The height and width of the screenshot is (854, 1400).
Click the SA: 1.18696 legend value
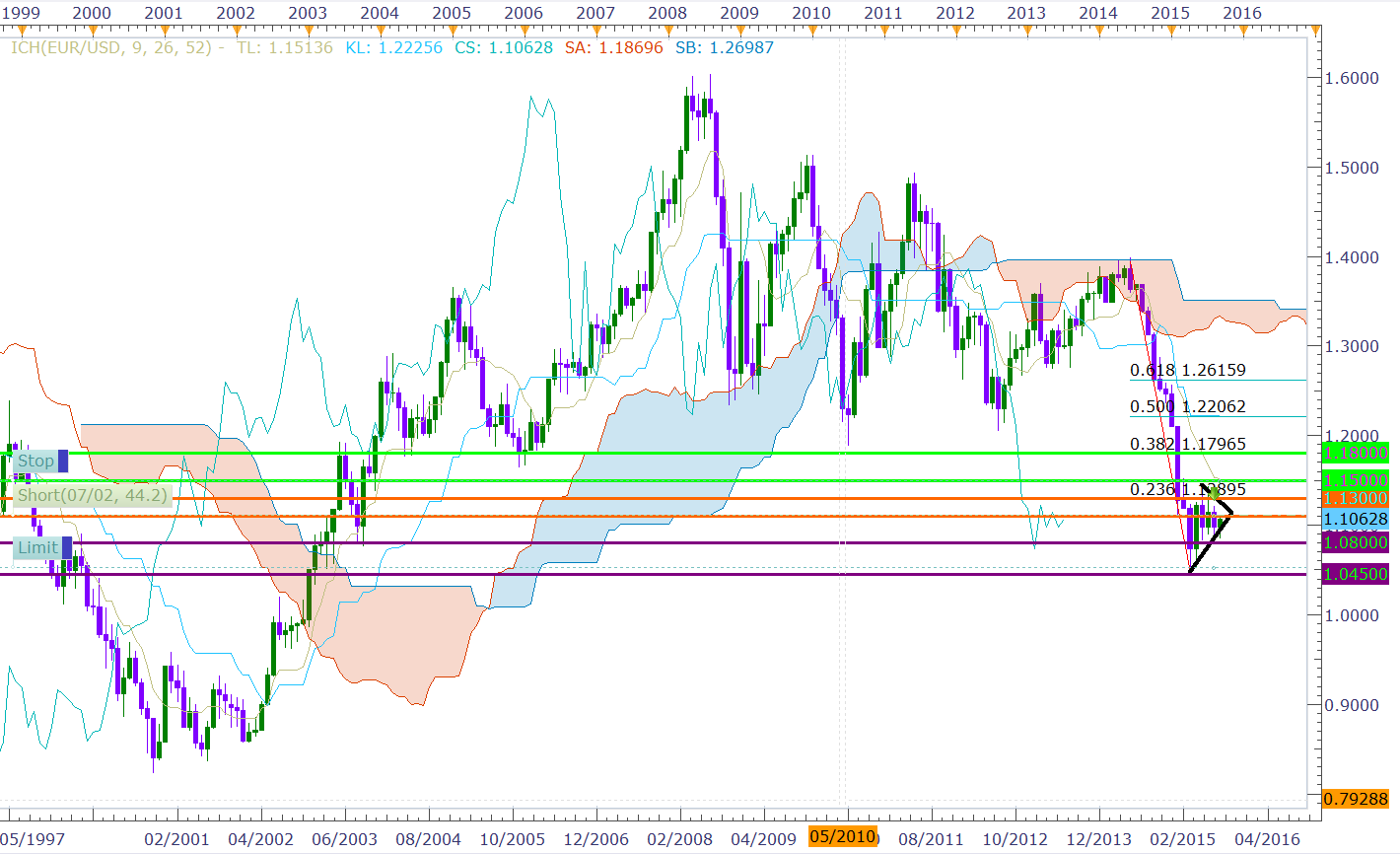pyautogui.click(x=614, y=47)
